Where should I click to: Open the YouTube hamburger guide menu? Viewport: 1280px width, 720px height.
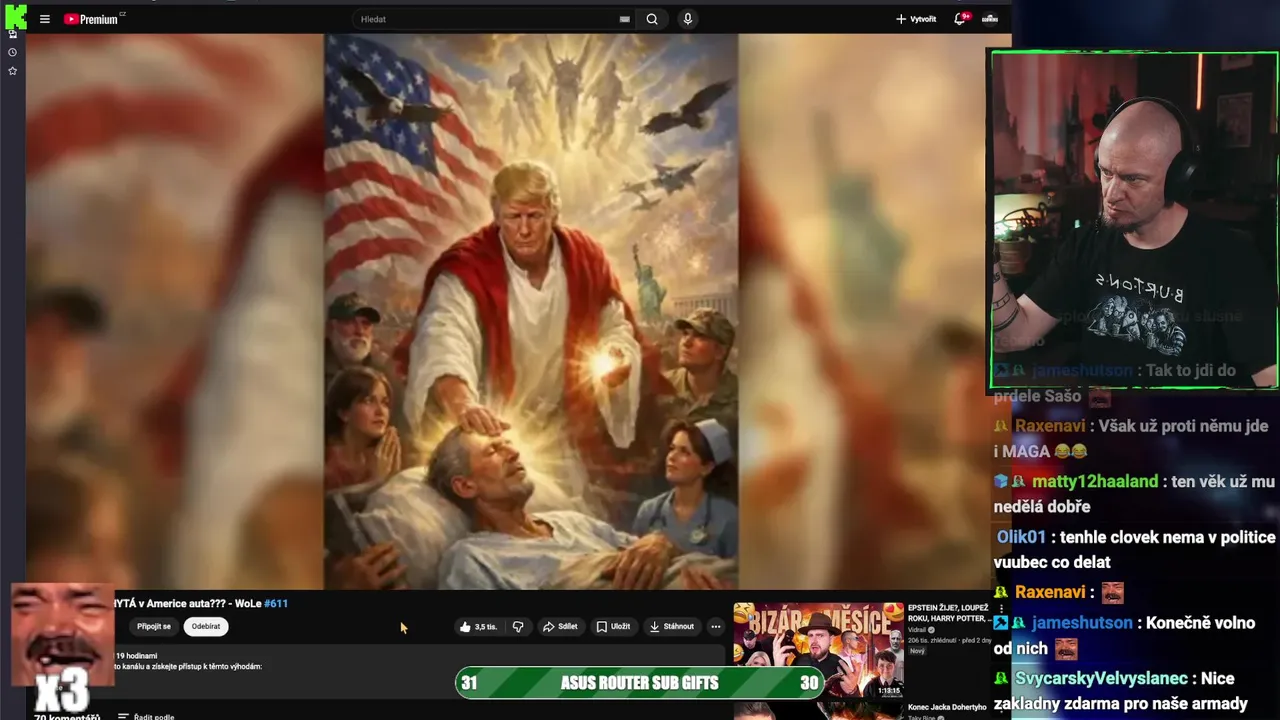pyautogui.click(x=44, y=19)
